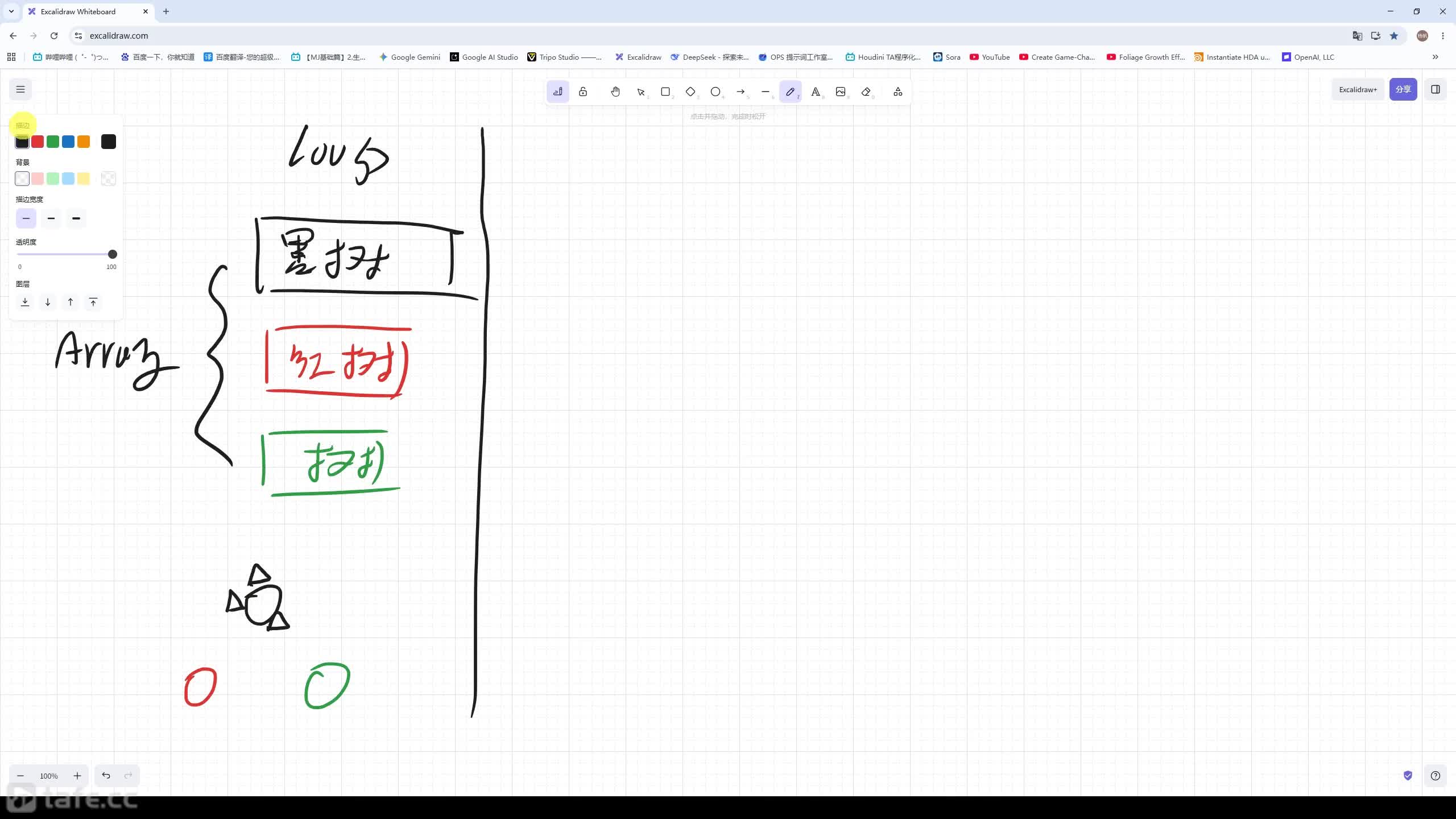Image resolution: width=1456 pixels, height=819 pixels.
Task: Choose extra bold stroke width
Action: pos(76,218)
